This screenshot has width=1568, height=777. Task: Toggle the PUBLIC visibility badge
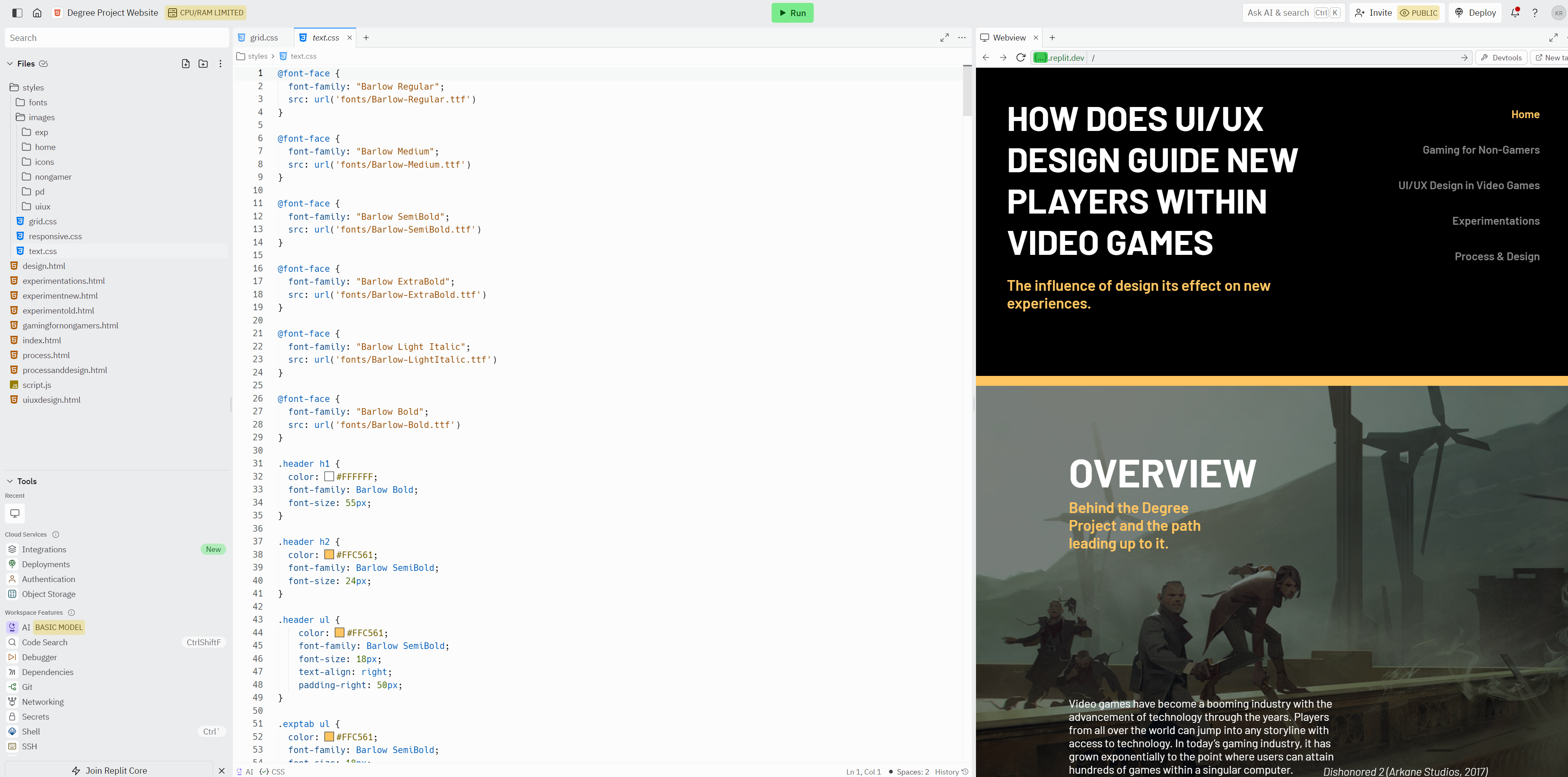tap(1418, 13)
